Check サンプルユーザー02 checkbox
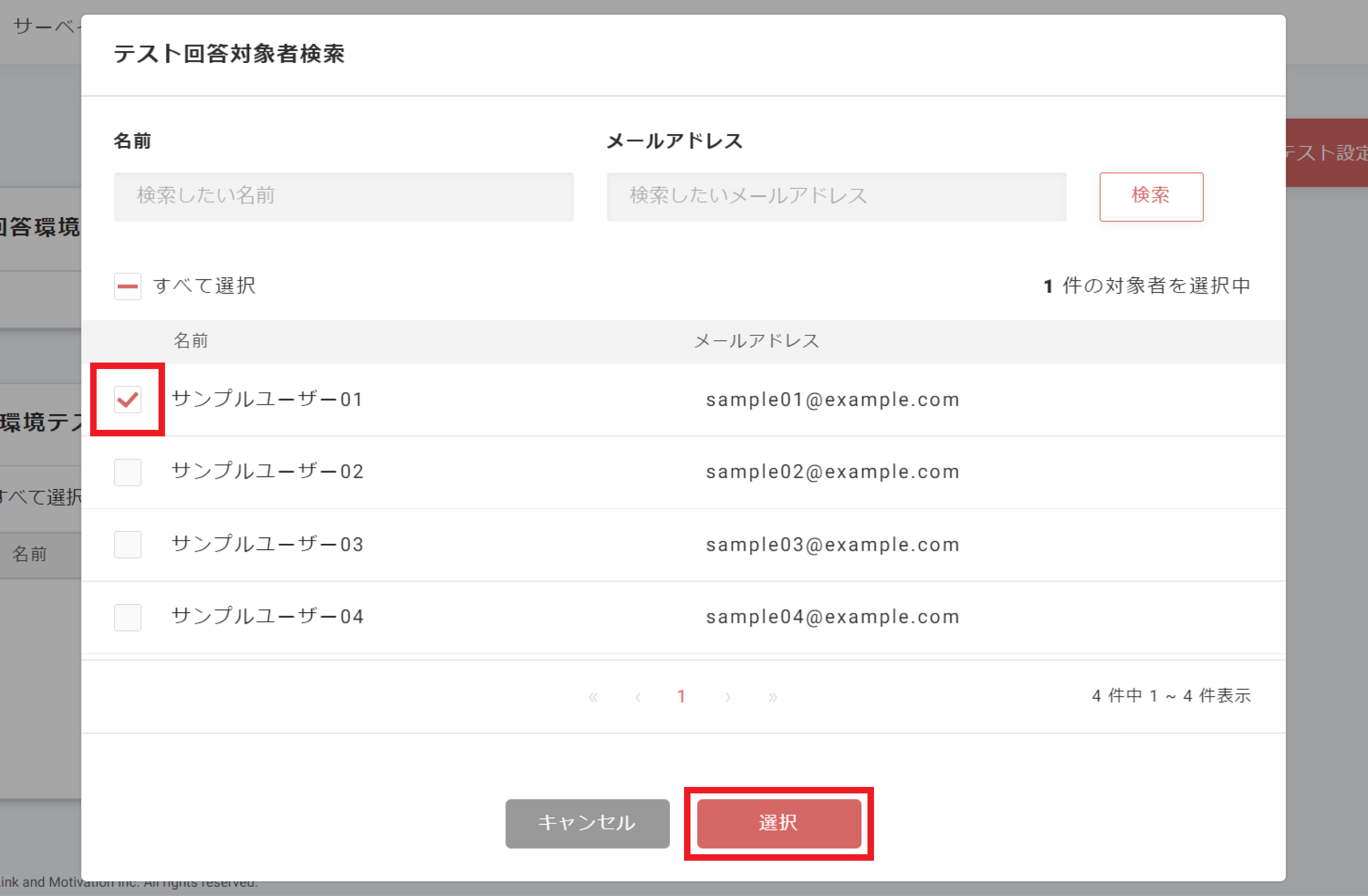The width and height of the screenshot is (1368, 896). click(128, 472)
